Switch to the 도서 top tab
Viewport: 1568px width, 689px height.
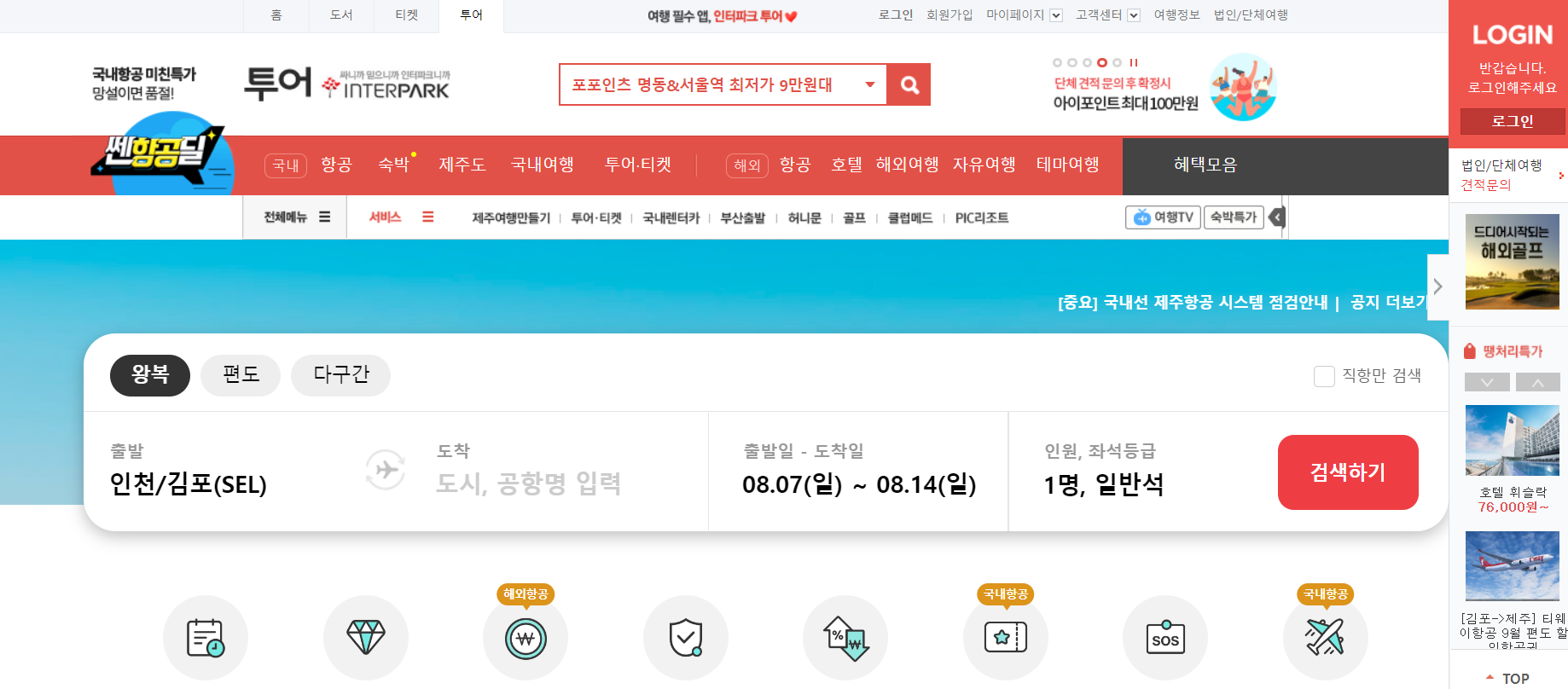point(341,15)
